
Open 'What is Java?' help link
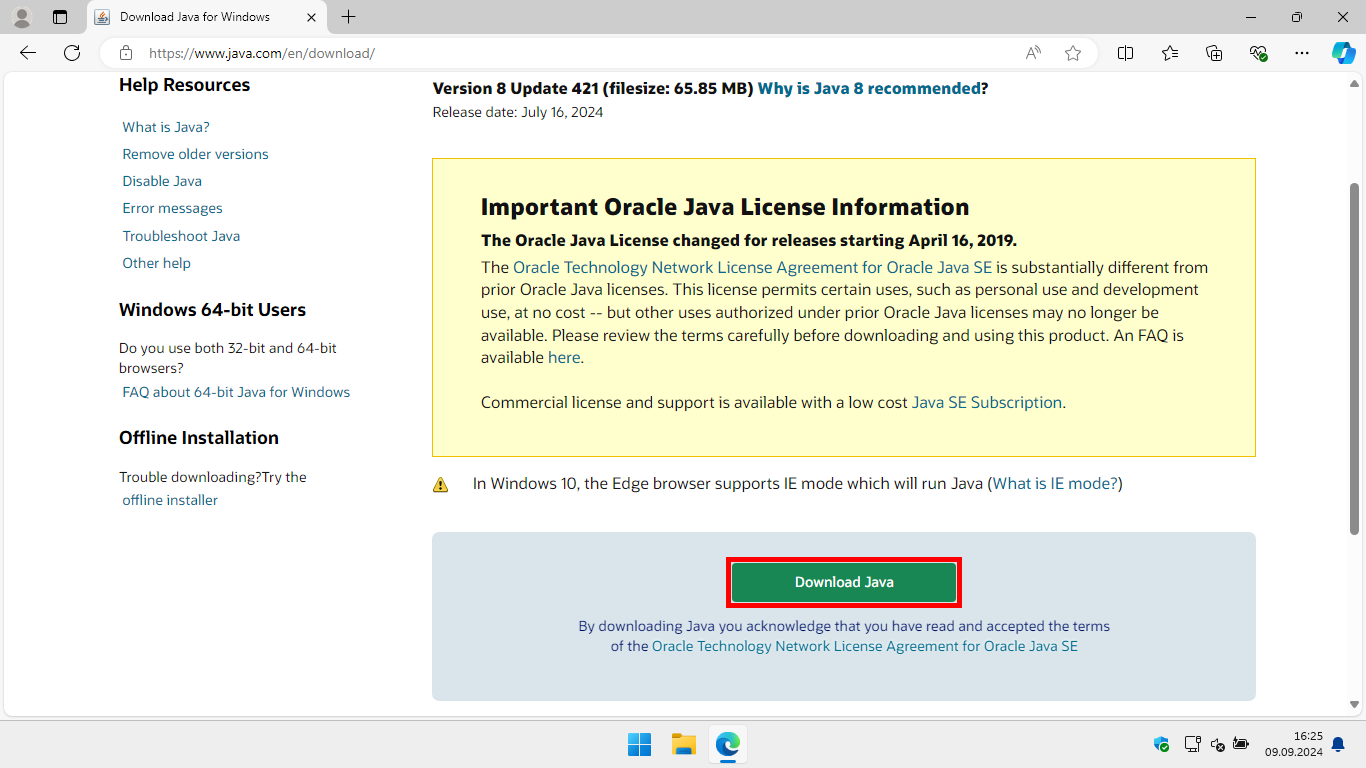click(x=166, y=127)
